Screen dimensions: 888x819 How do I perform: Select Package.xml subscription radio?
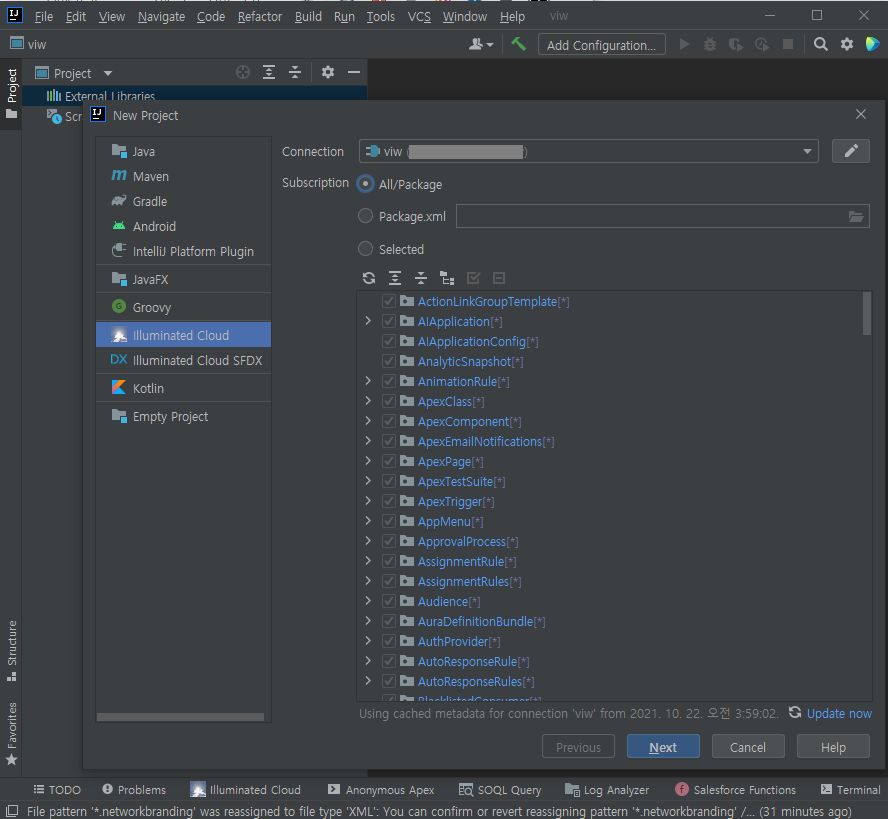(x=365, y=216)
